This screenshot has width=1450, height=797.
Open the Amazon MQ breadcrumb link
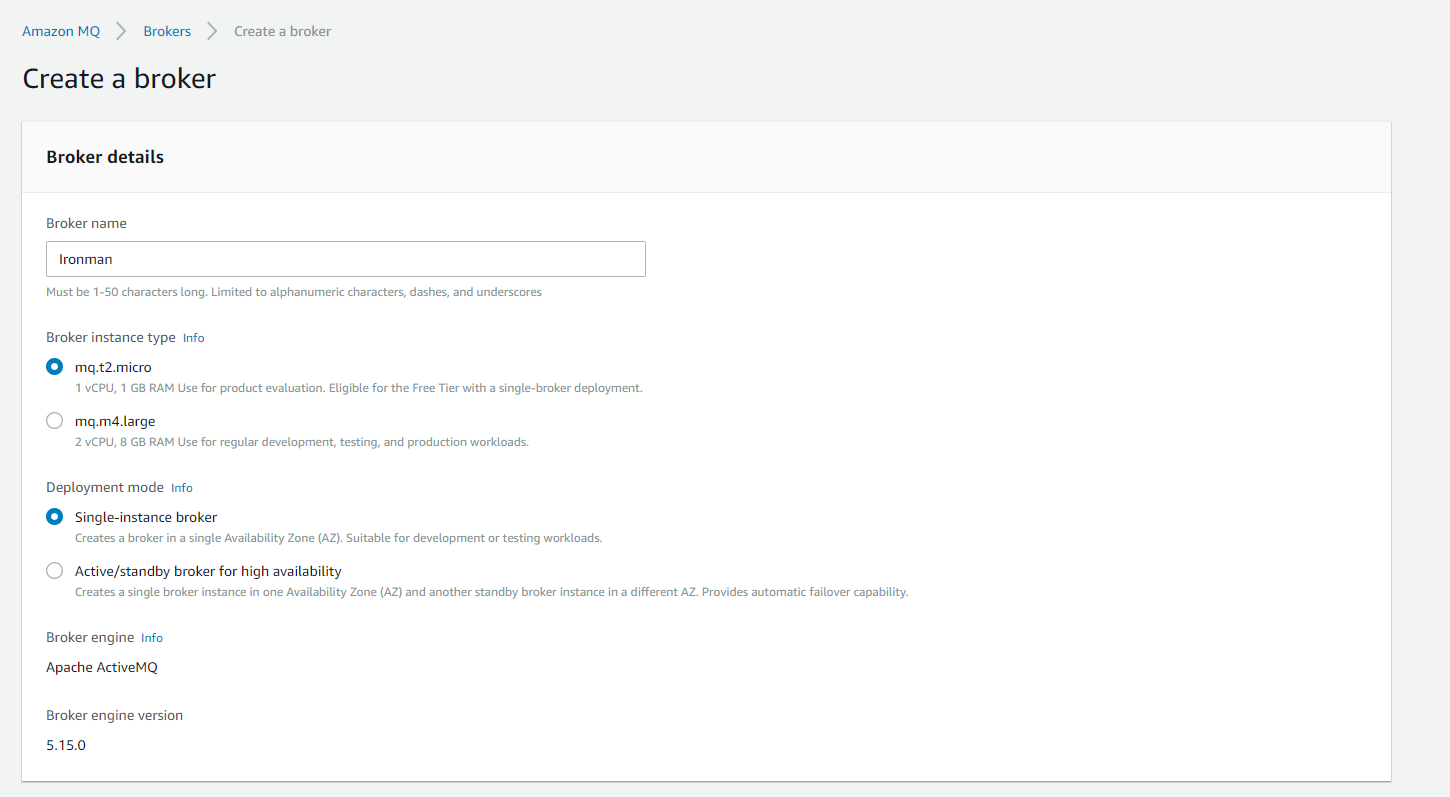coord(61,31)
